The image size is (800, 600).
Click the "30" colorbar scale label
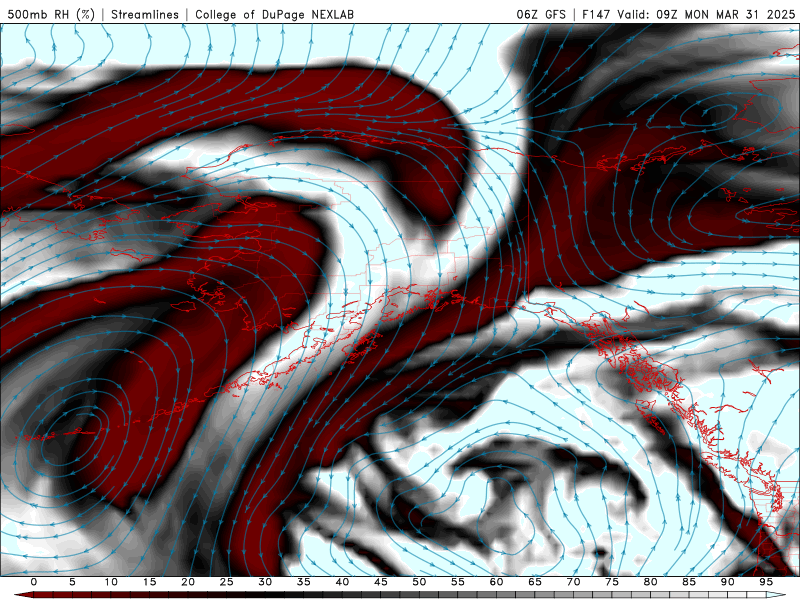tap(265, 582)
